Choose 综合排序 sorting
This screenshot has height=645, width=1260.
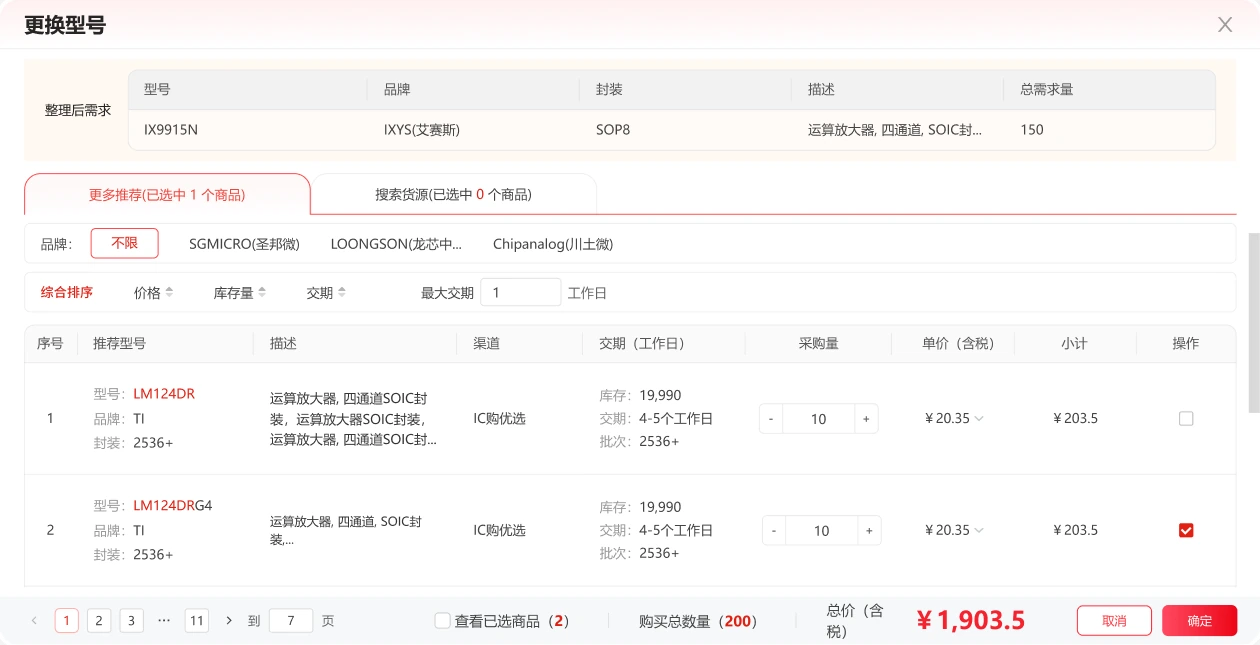pyautogui.click(x=67, y=293)
